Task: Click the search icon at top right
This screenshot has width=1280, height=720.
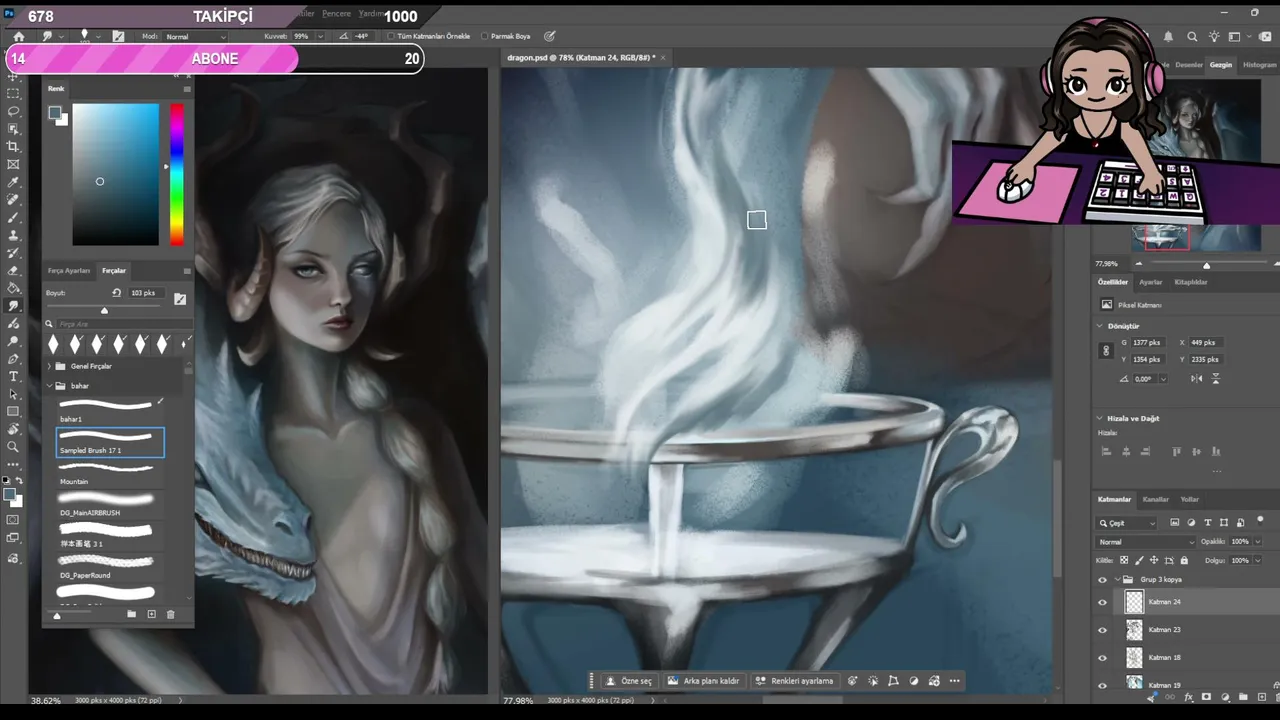Action: pyautogui.click(x=1192, y=37)
